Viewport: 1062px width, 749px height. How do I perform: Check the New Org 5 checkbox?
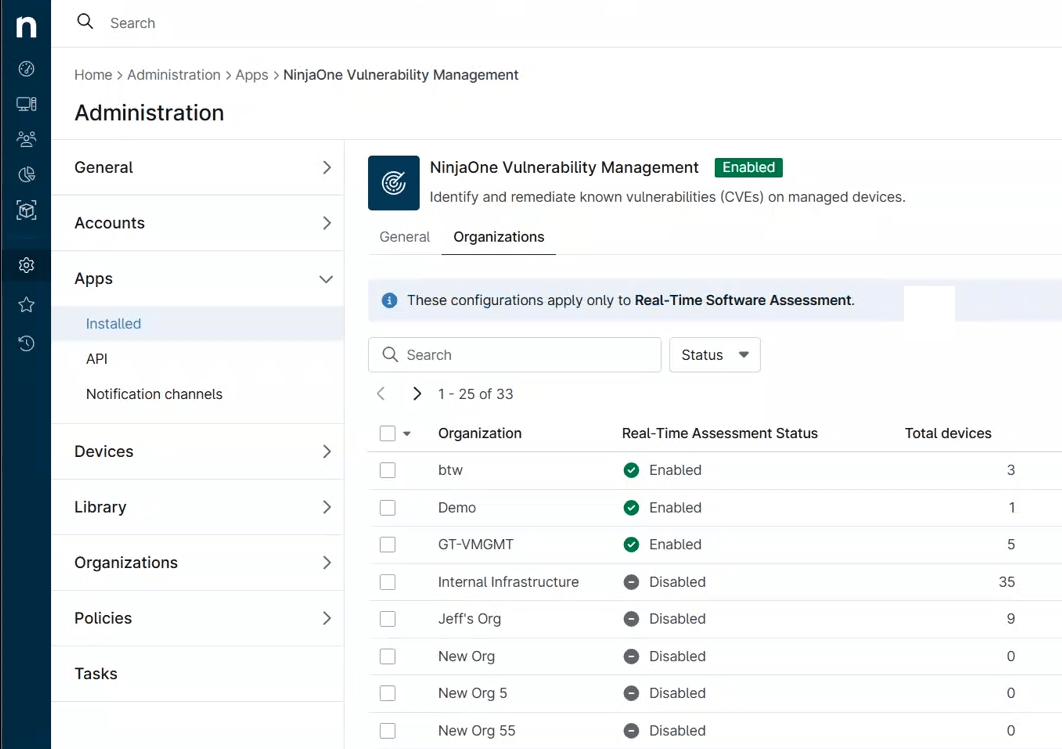click(387, 693)
